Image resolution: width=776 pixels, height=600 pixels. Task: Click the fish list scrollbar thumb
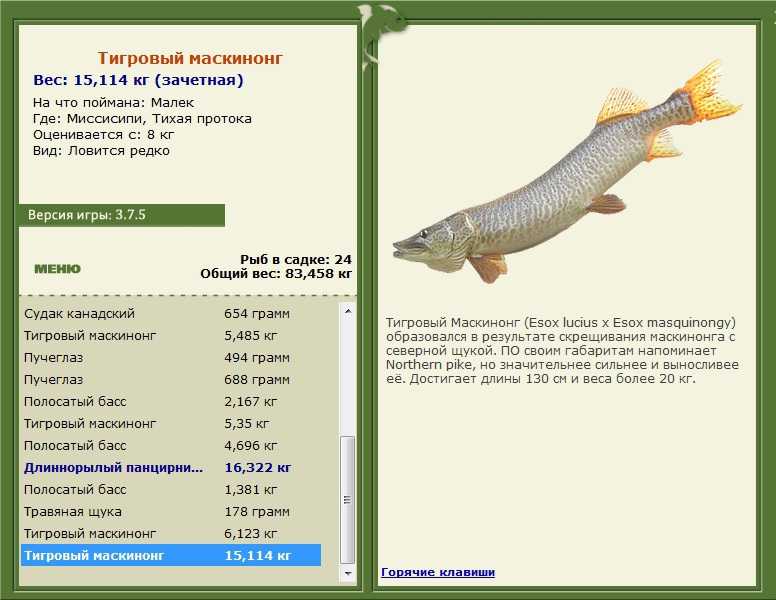[x=348, y=500]
